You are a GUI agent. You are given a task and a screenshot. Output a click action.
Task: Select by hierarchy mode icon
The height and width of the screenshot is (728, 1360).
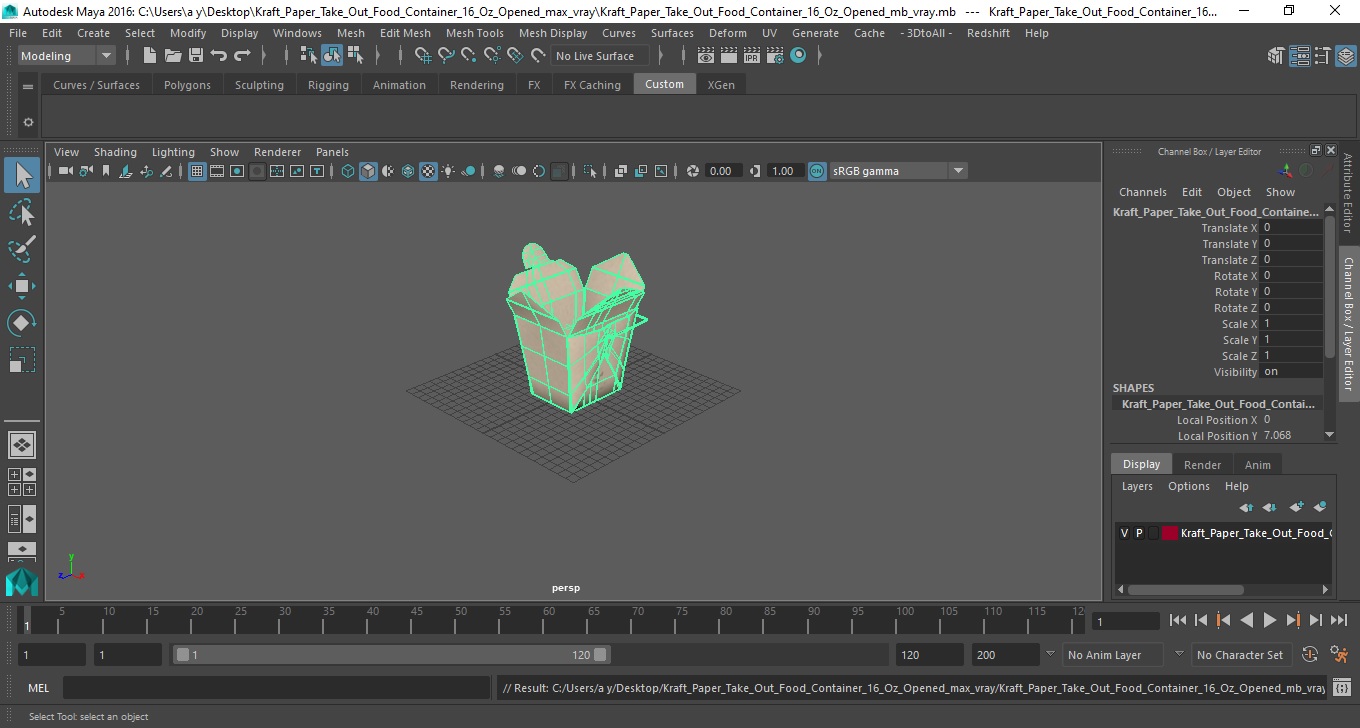click(x=308, y=56)
